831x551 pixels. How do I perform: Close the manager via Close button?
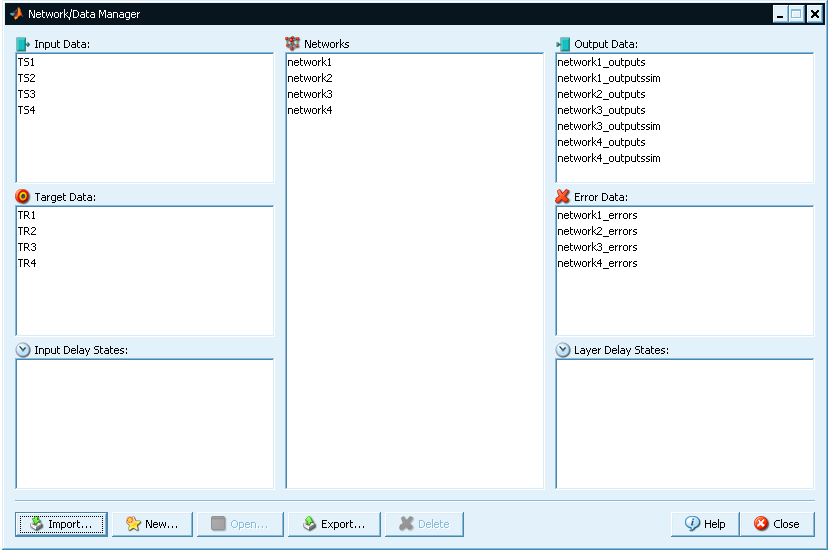tap(777, 524)
